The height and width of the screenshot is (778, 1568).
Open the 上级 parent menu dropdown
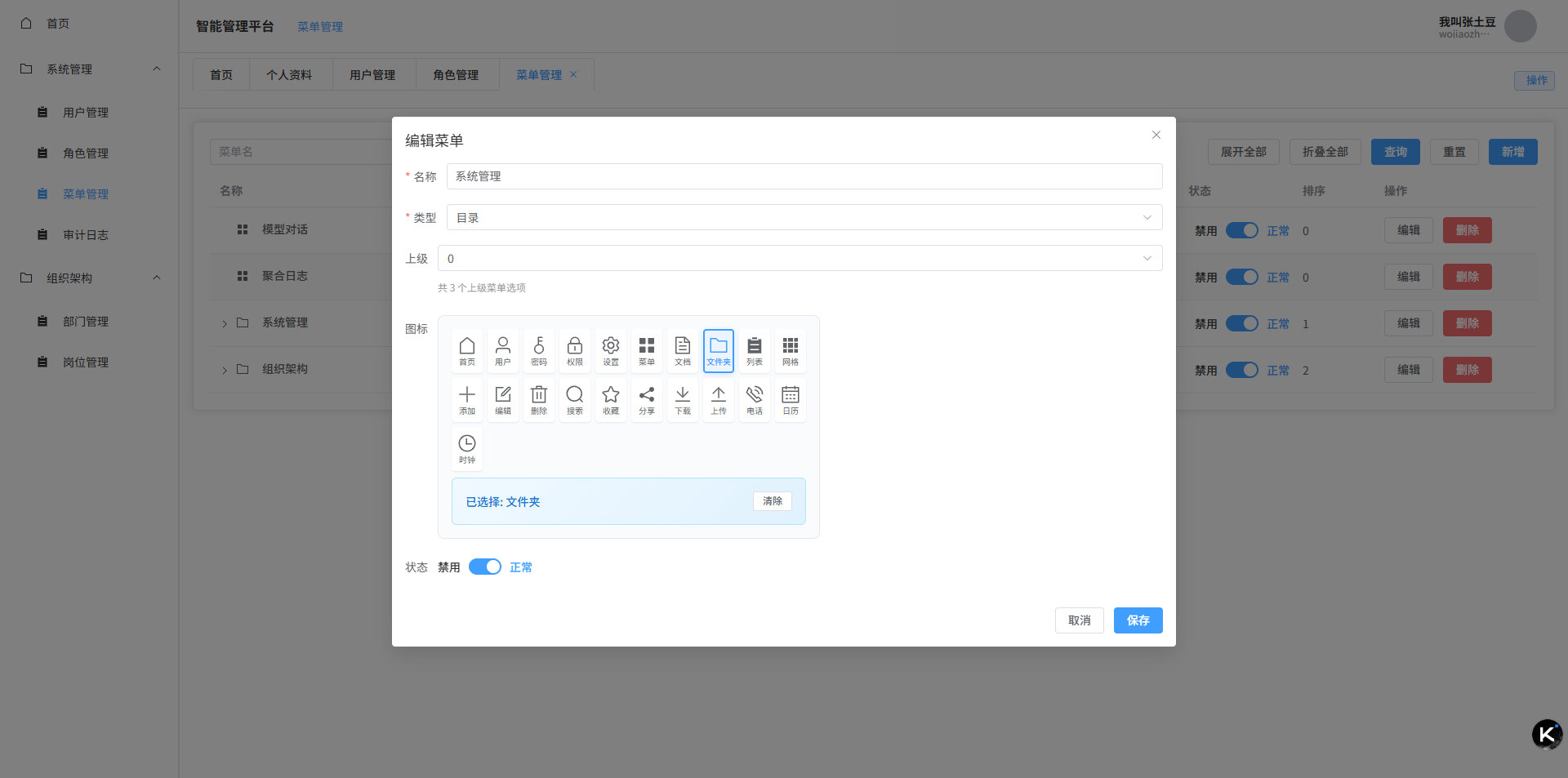[800, 258]
